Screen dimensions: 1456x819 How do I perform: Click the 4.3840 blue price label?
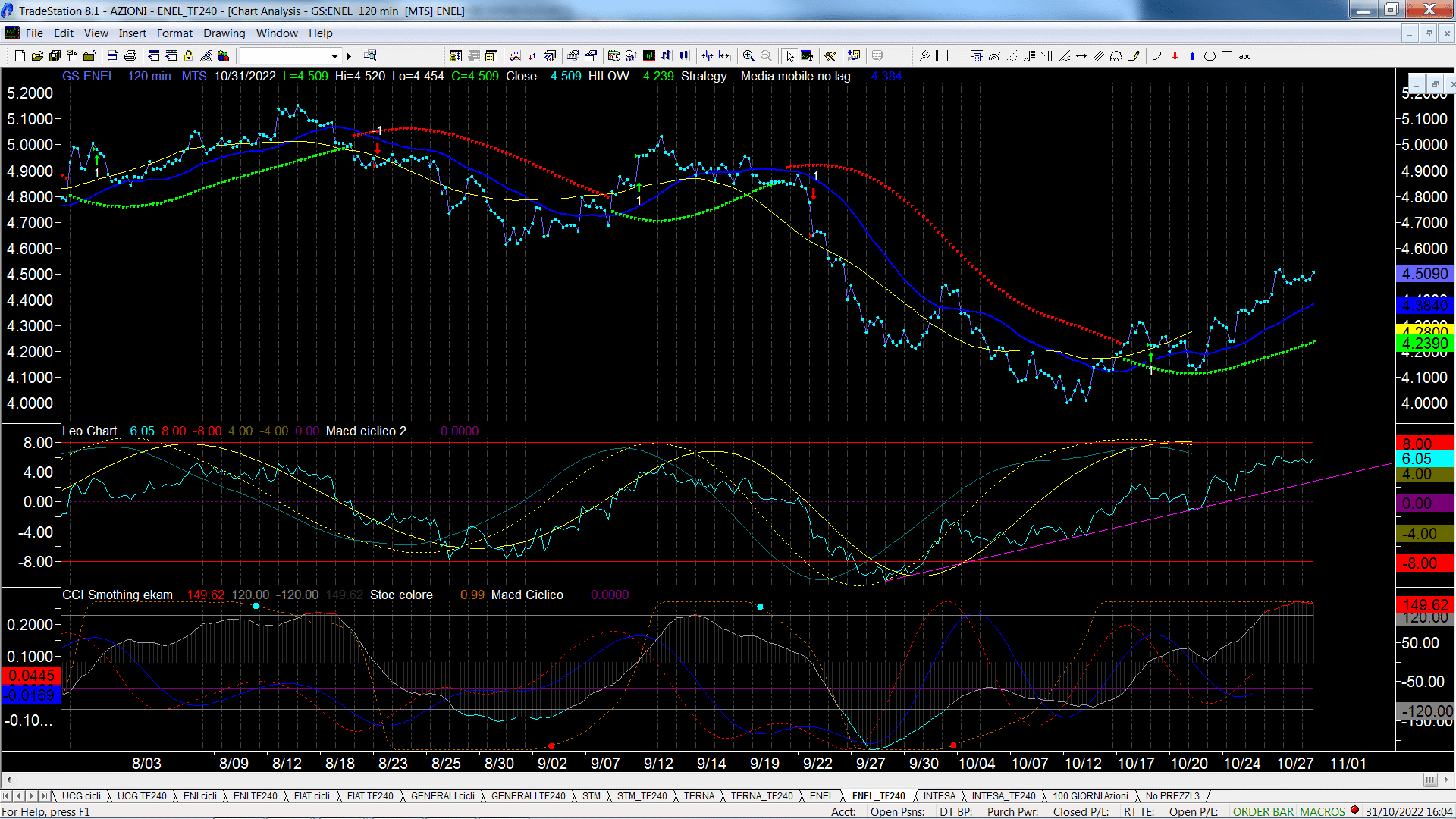[x=1425, y=305]
